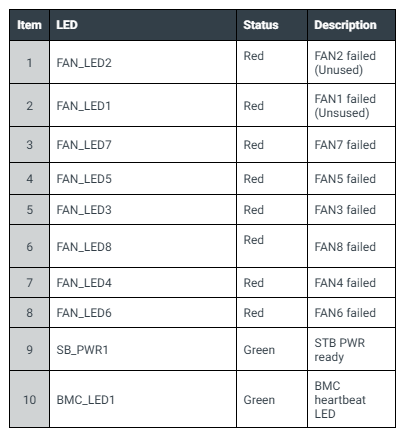Select the Status column header

272,25
